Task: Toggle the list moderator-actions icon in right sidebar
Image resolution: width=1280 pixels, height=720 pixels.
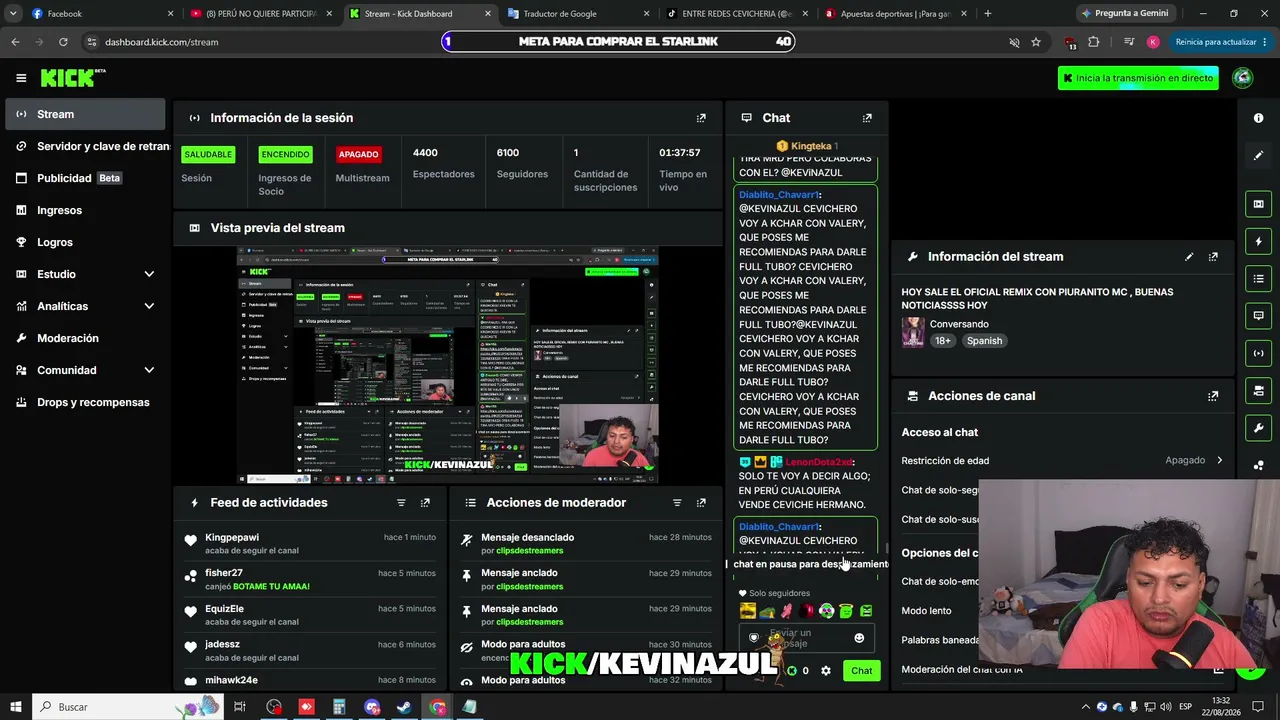Action: 1258,278
